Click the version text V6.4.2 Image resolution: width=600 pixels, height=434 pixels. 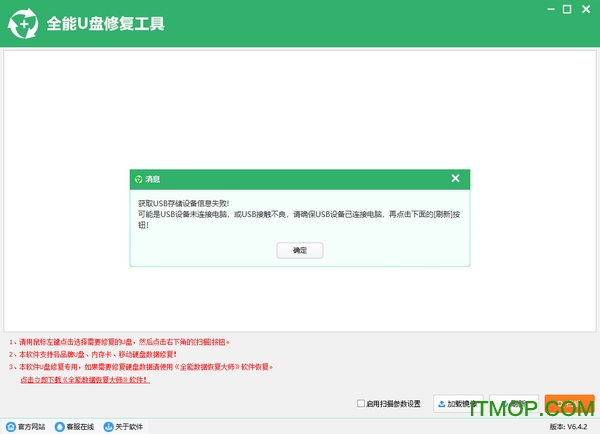pos(568,426)
